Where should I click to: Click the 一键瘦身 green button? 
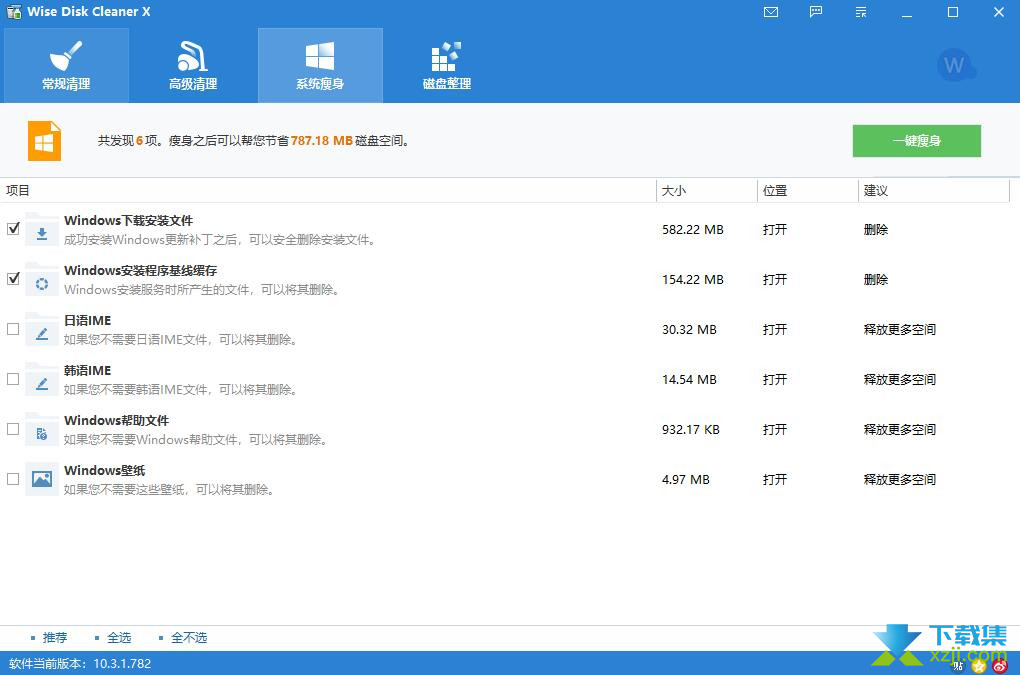click(x=917, y=140)
